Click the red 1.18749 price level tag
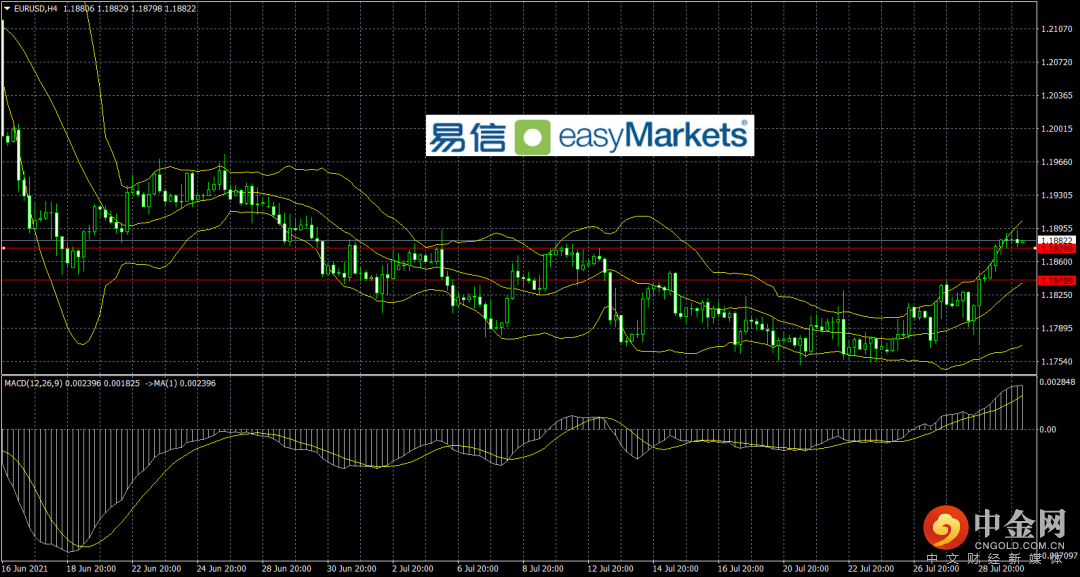This screenshot has width=1080, height=577. (x=1055, y=247)
